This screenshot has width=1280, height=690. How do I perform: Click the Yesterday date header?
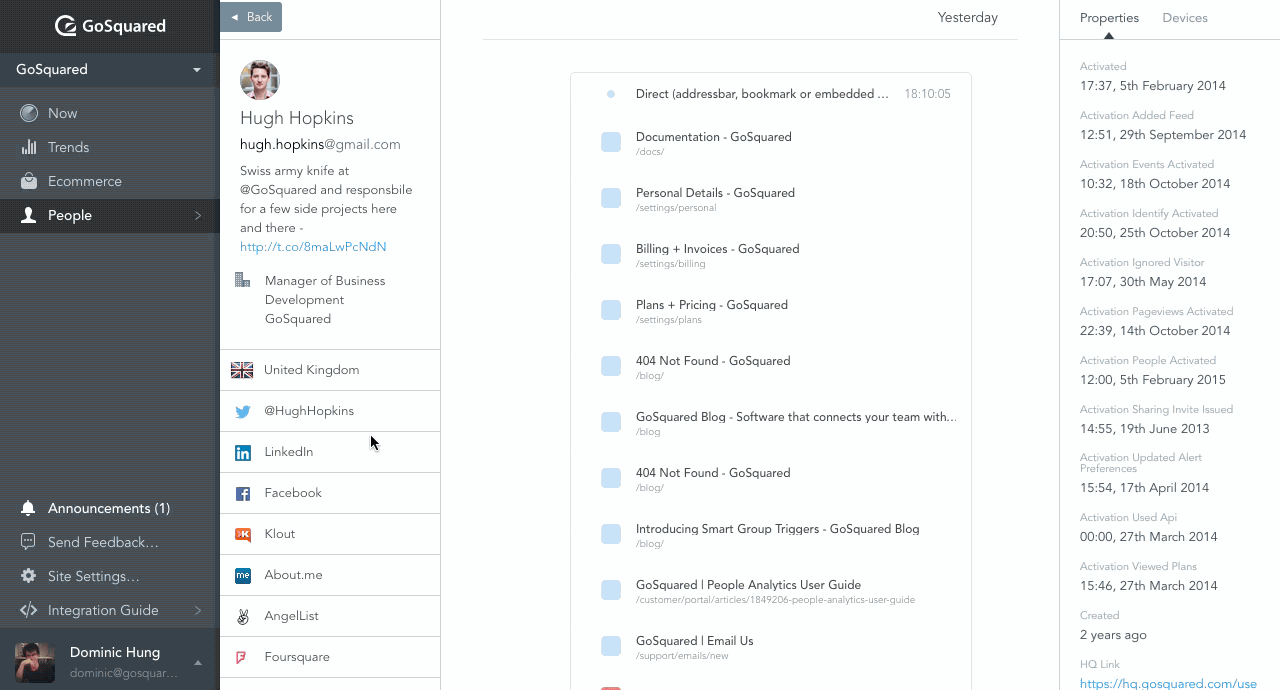click(968, 17)
